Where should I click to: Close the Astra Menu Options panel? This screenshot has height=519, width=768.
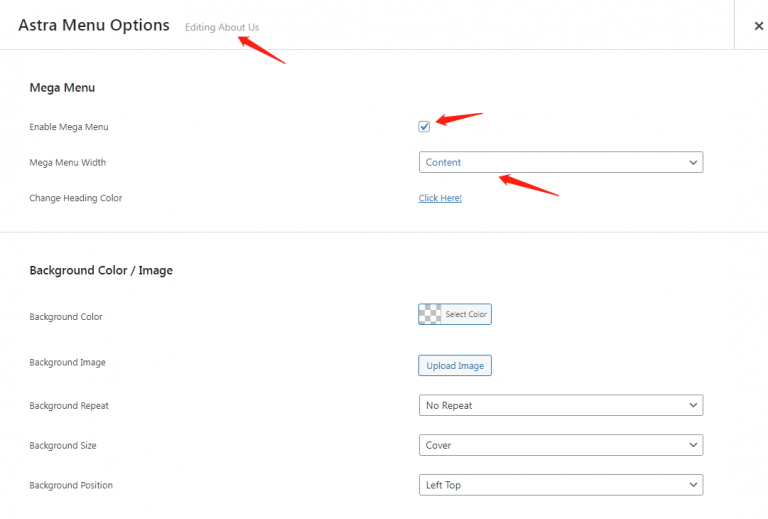(758, 26)
